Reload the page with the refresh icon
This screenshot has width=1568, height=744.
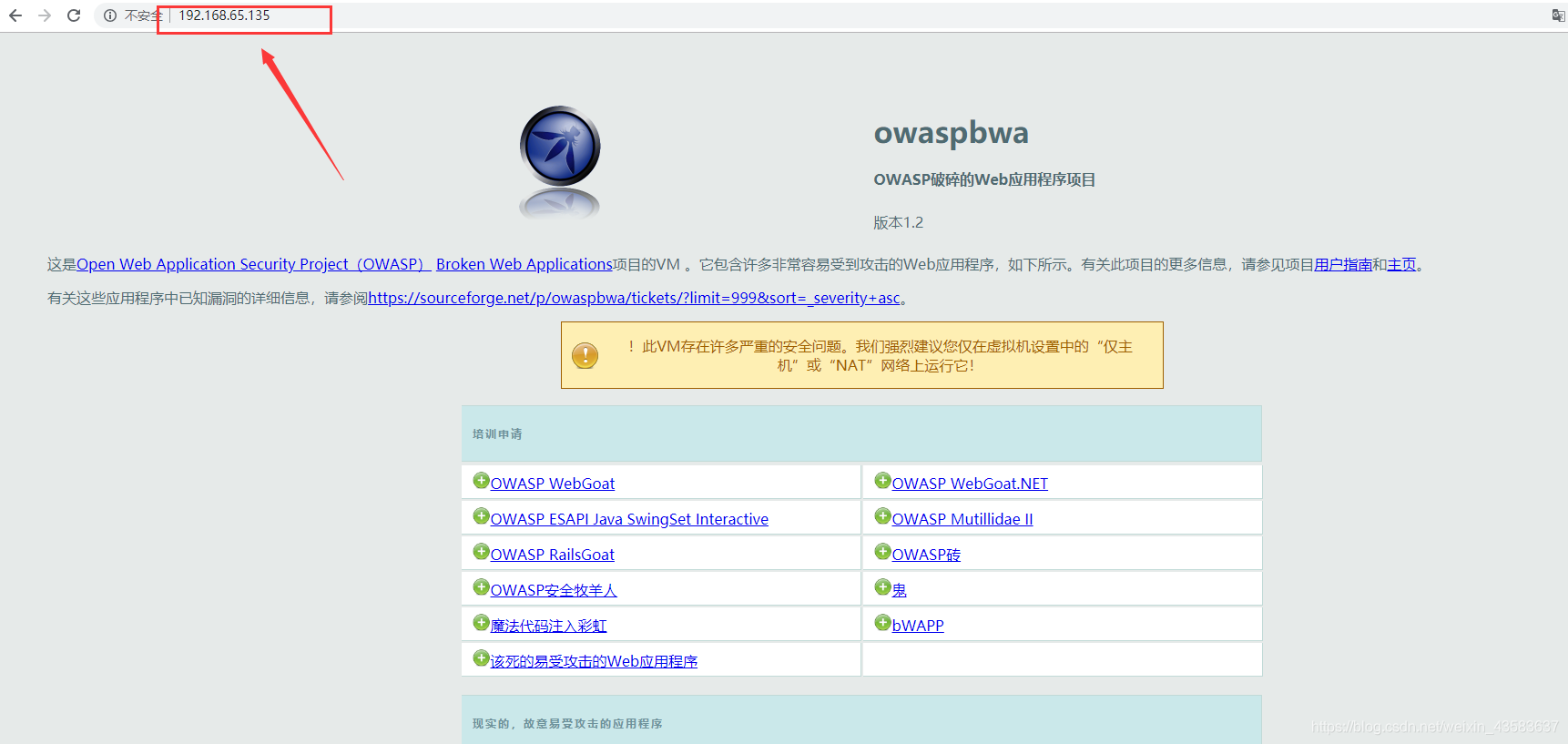[74, 15]
